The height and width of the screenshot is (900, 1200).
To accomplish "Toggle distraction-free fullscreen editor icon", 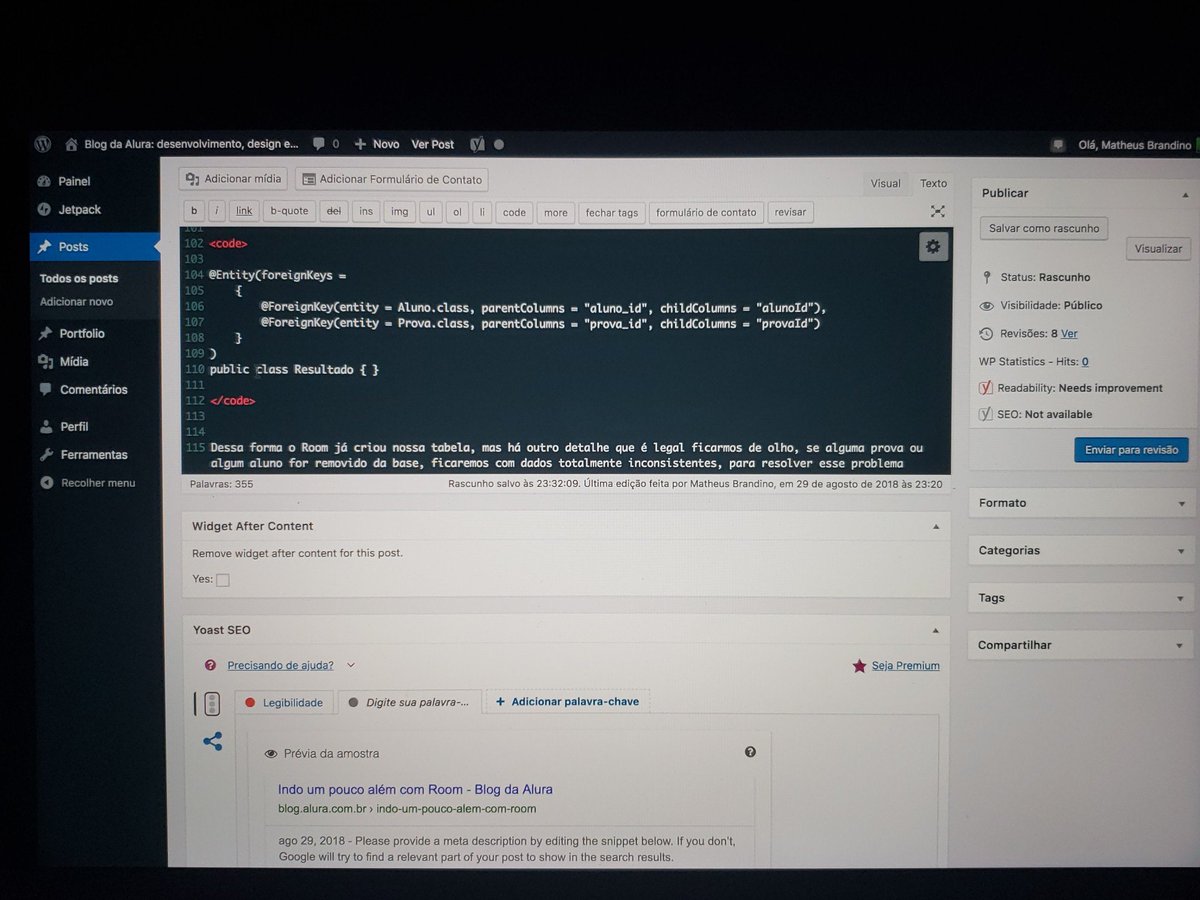I will click(937, 211).
